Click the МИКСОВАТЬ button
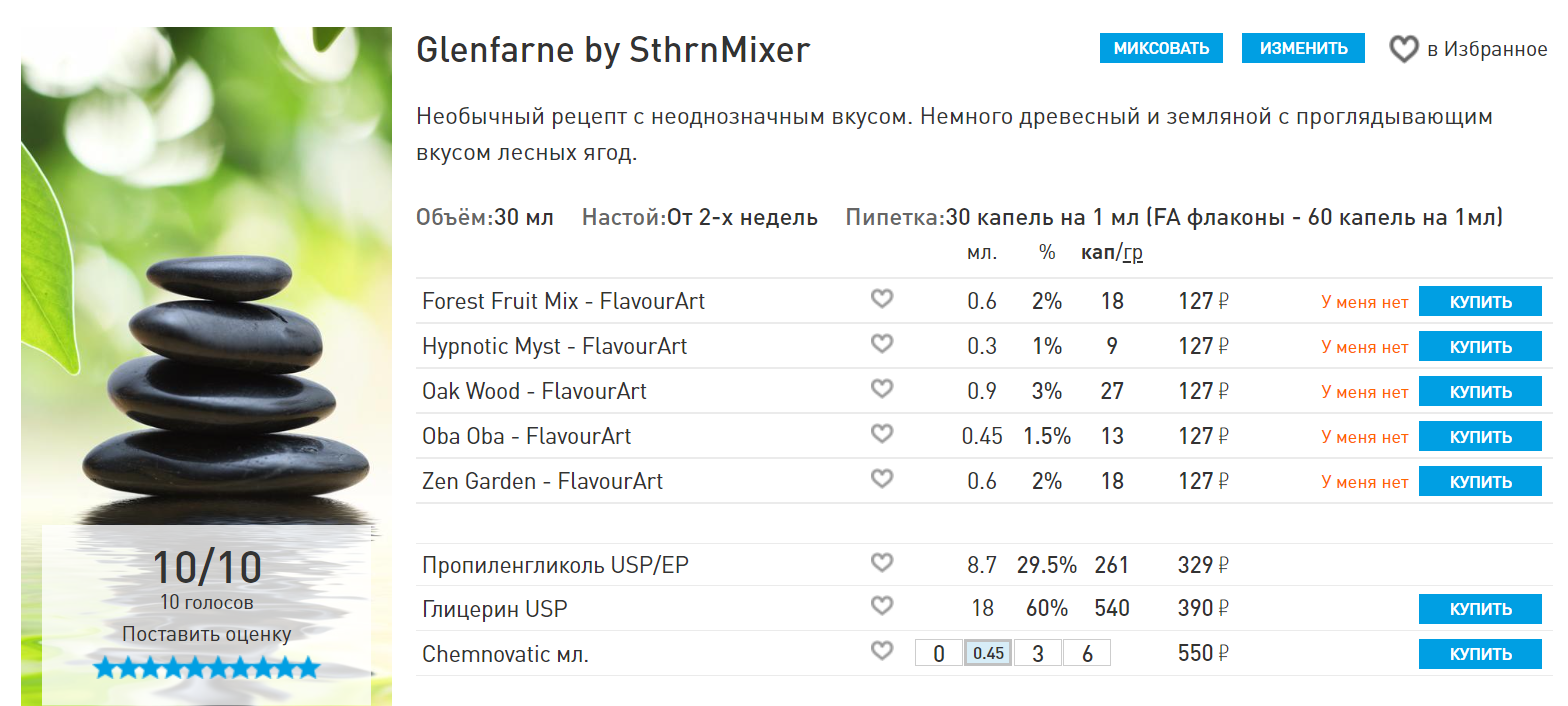This screenshot has width=1568, height=706. pos(1161,48)
